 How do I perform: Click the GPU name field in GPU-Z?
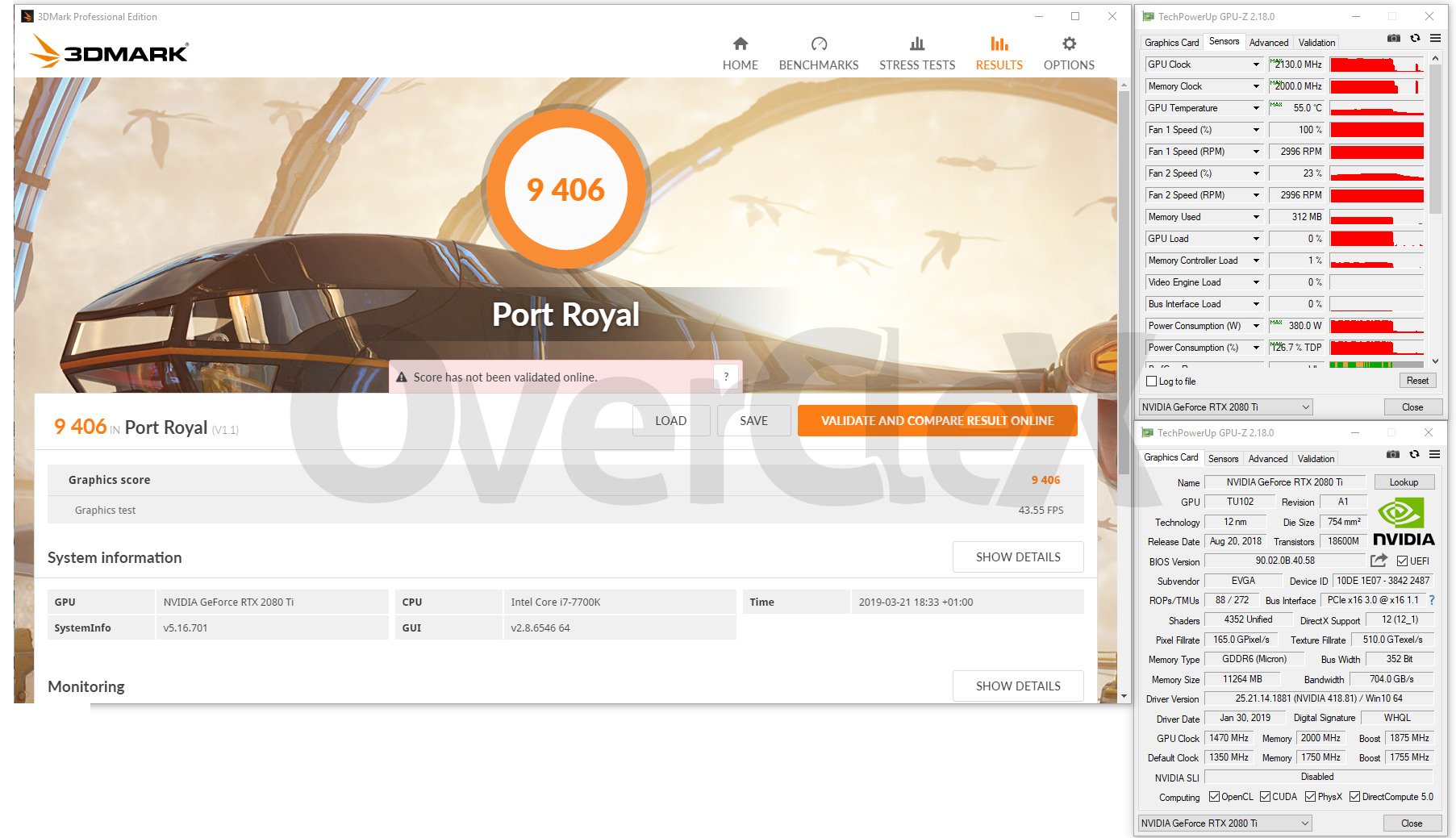[x=1285, y=482]
